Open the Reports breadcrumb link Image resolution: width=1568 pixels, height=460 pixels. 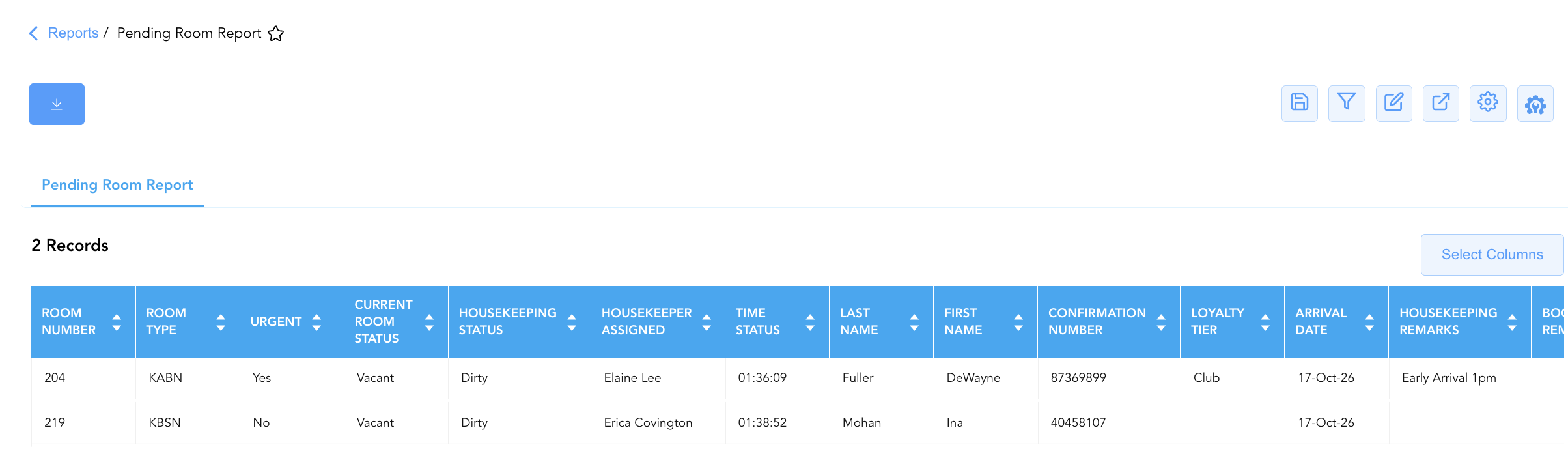73,33
